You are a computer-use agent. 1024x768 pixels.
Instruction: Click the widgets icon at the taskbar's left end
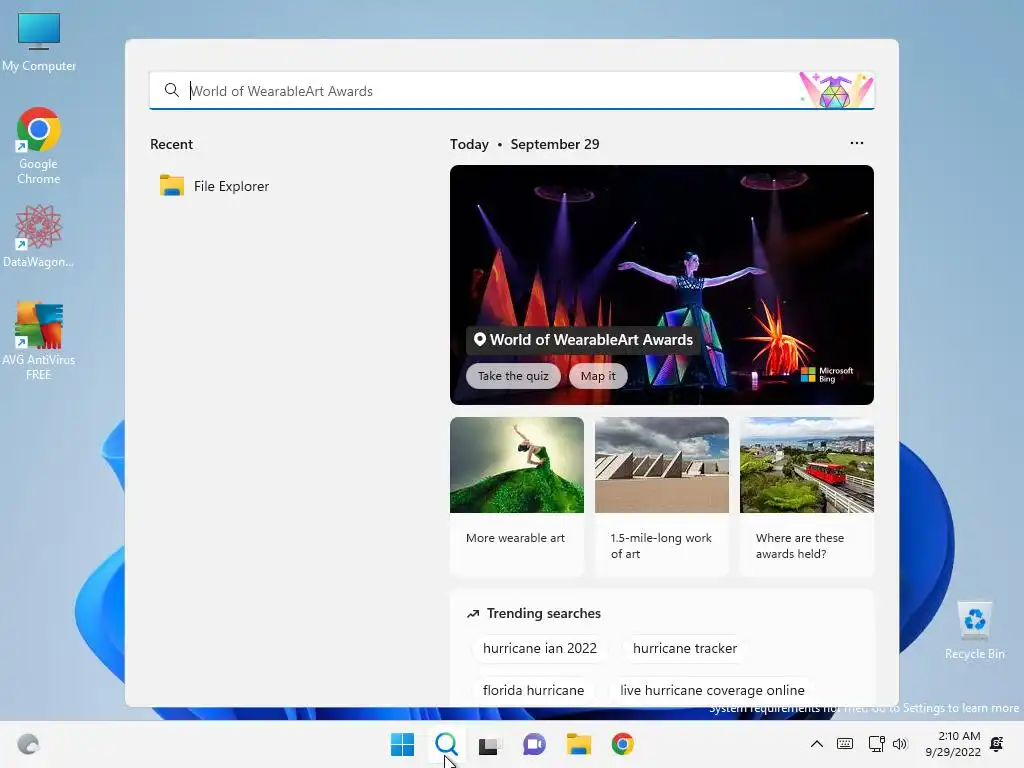[28, 744]
